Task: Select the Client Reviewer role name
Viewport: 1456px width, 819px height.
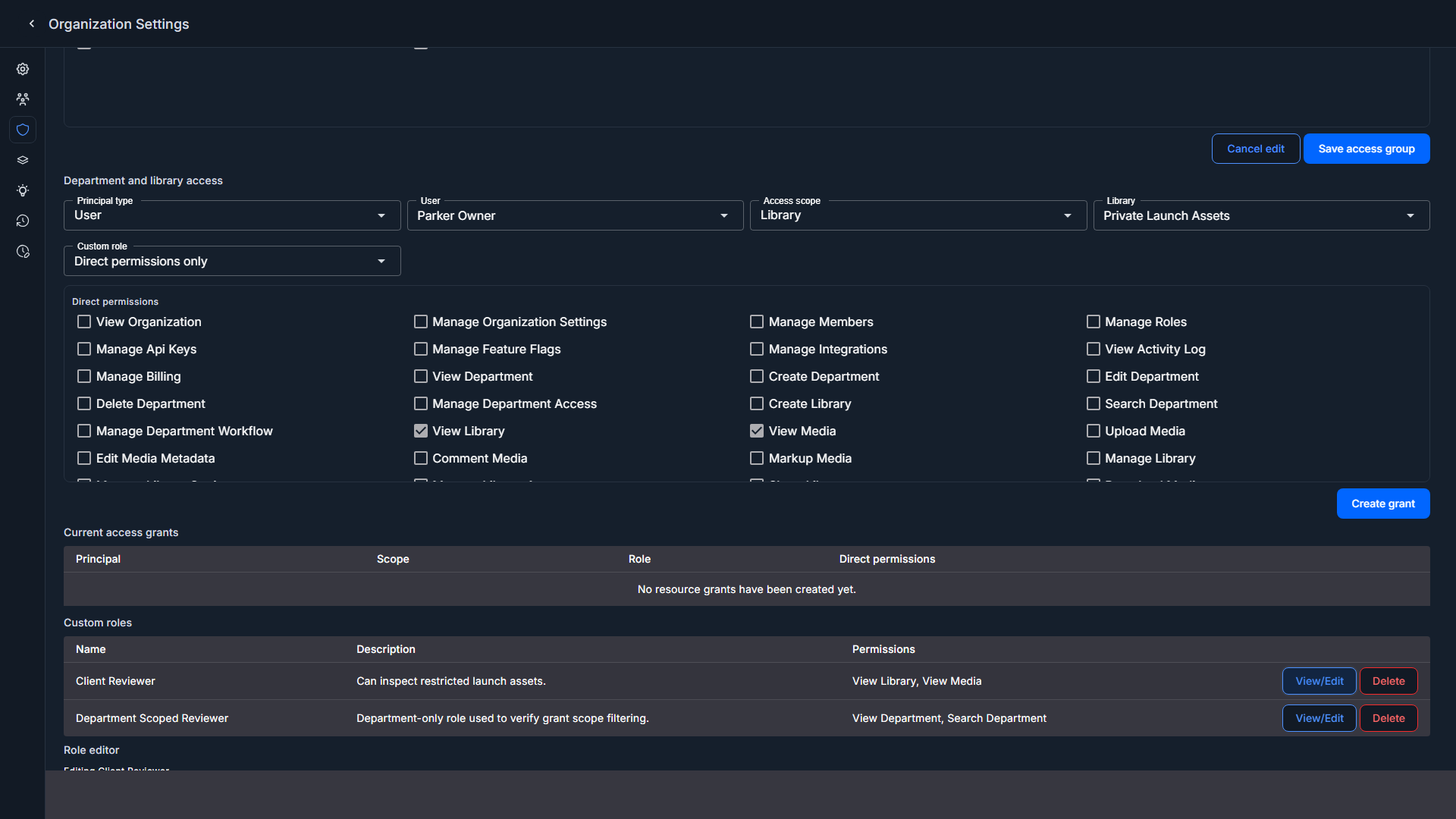Action: (x=115, y=681)
